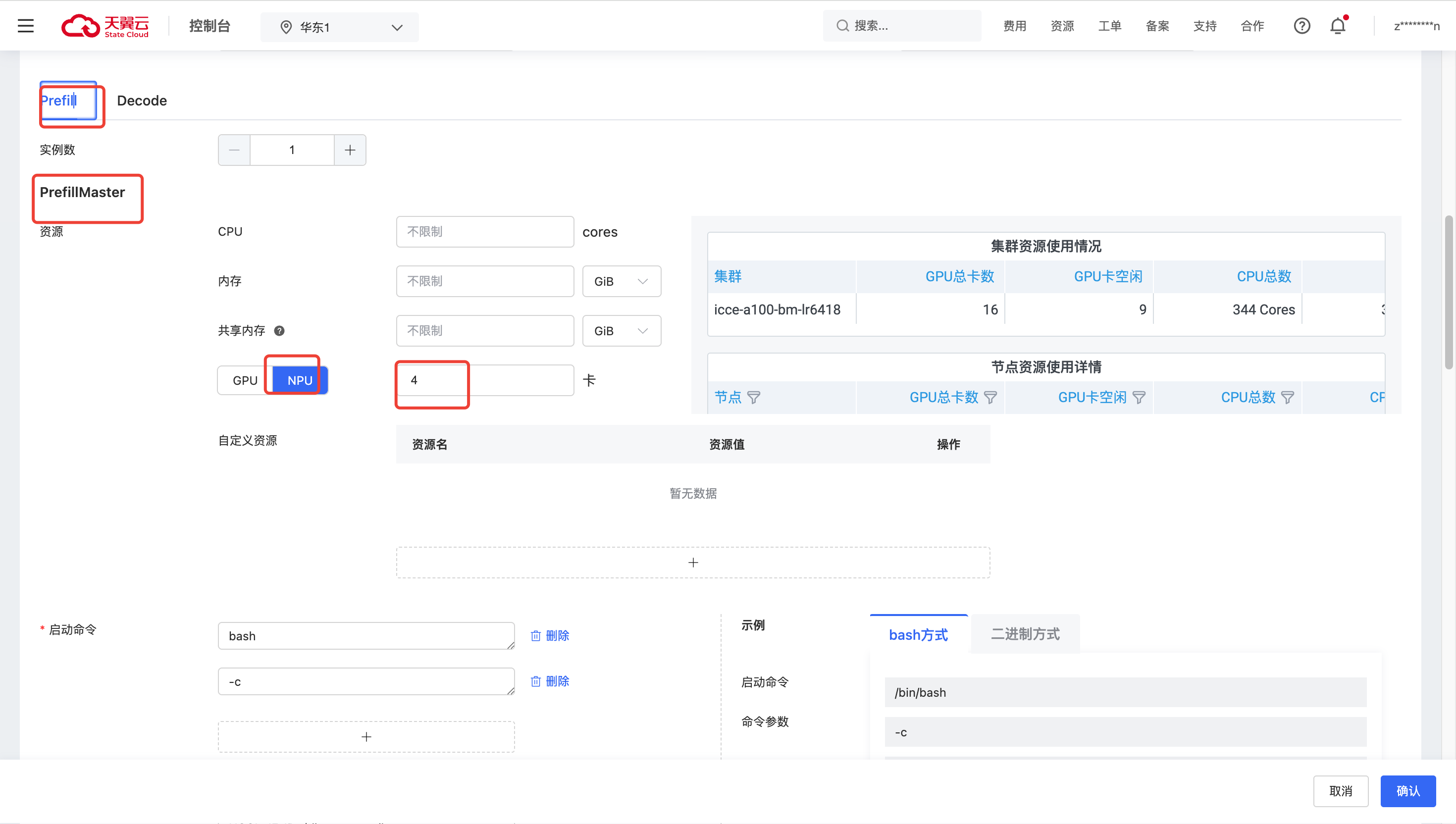Click the trash icon for the bash command
The image size is (1456, 824).
[x=536, y=636]
